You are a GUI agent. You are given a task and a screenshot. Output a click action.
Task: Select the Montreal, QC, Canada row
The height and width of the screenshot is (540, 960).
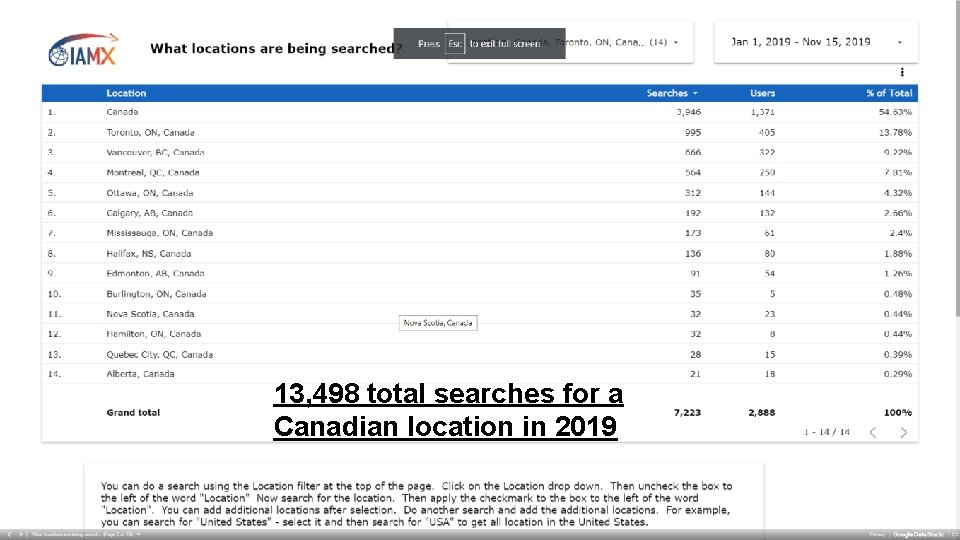tap(479, 173)
